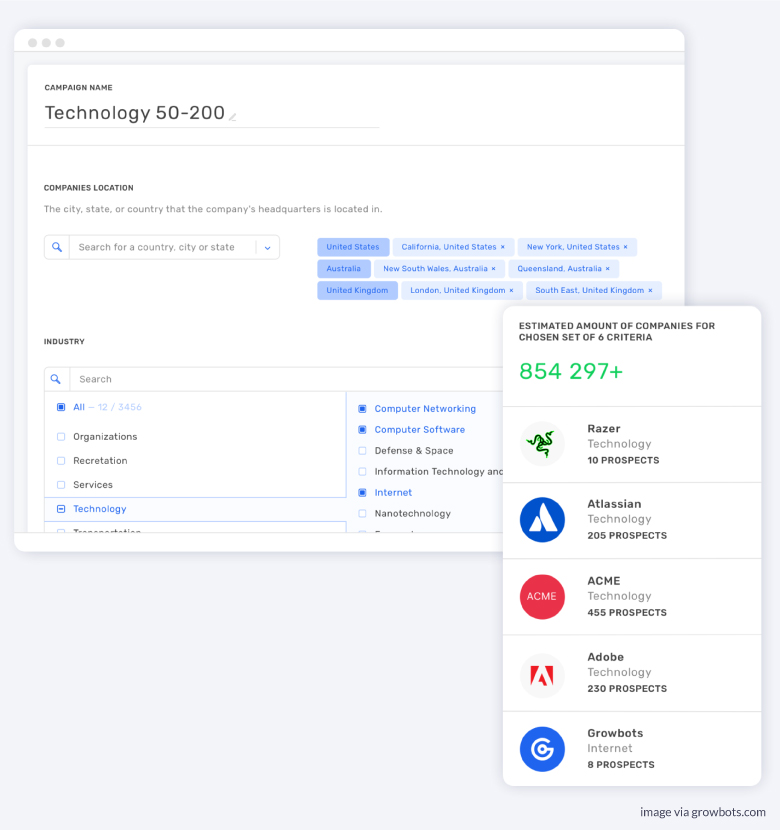The width and height of the screenshot is (780, 830).
Task: Select the Australia tag
Action: (x=343, y=269)
